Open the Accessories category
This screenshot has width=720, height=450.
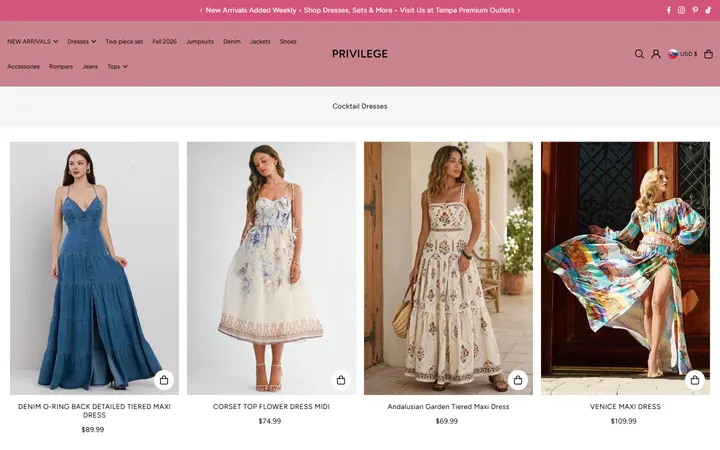[23, 67]
